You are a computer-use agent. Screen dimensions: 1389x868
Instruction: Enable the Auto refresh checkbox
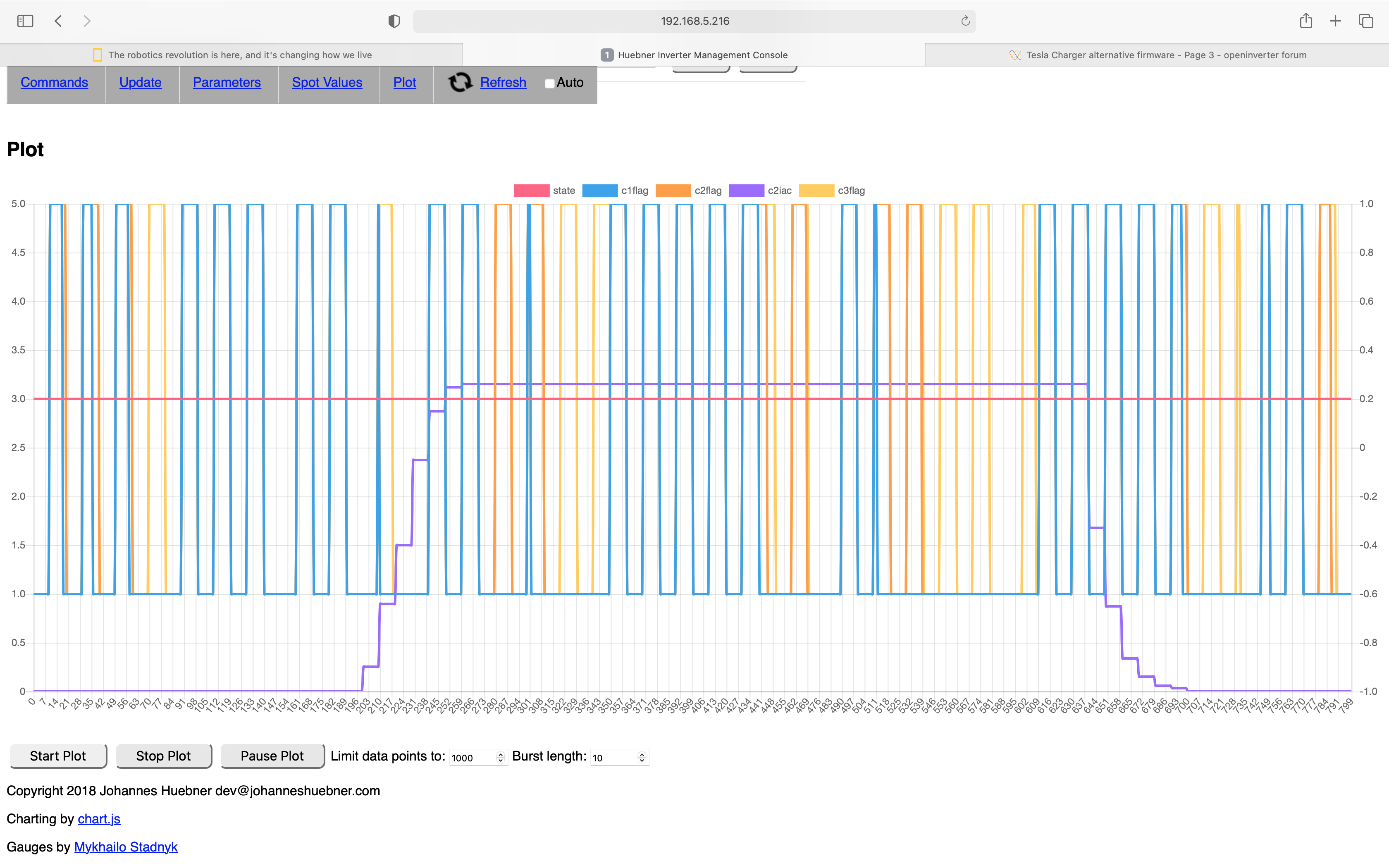click(549, 84)
